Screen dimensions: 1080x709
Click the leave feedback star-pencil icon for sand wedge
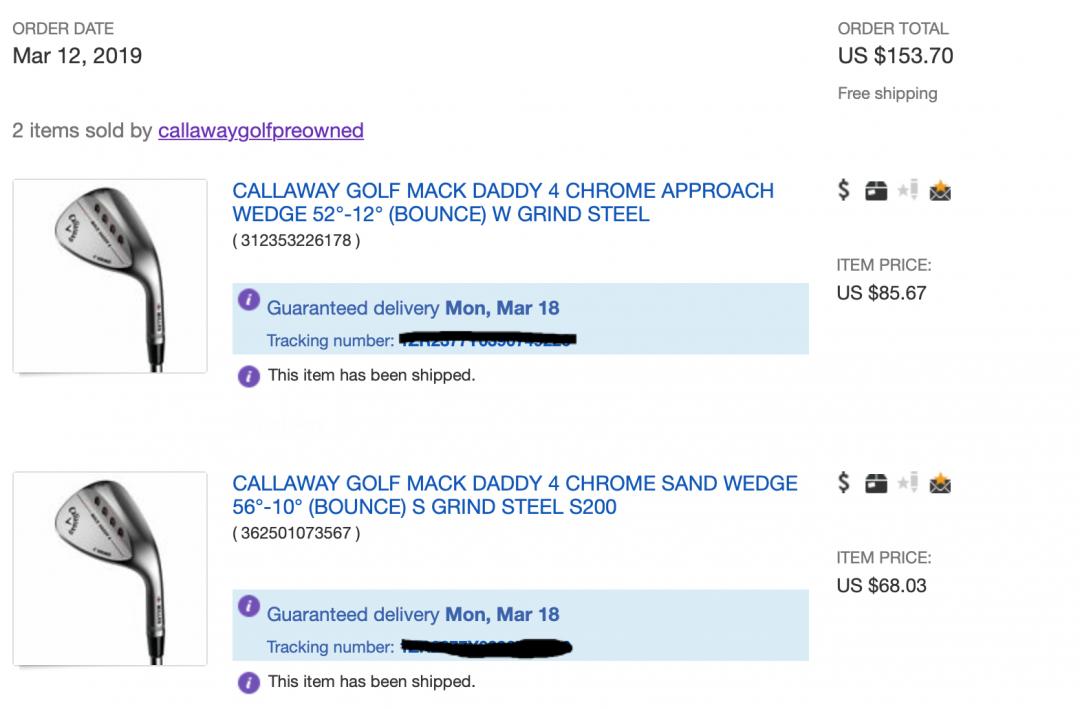pos(908,485)
